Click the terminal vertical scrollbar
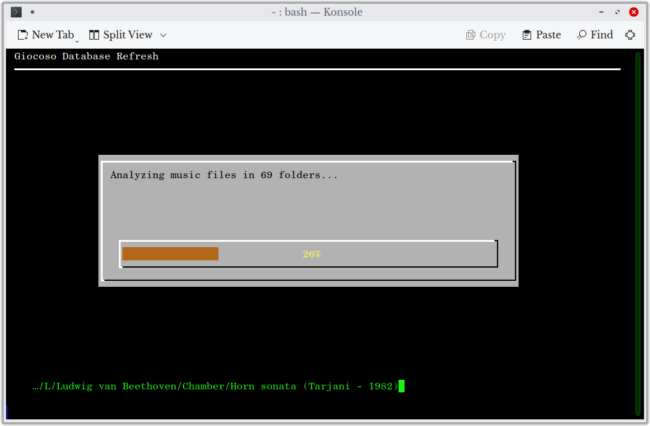This screenshot has height=426, width=650. [x=638, y=233]
